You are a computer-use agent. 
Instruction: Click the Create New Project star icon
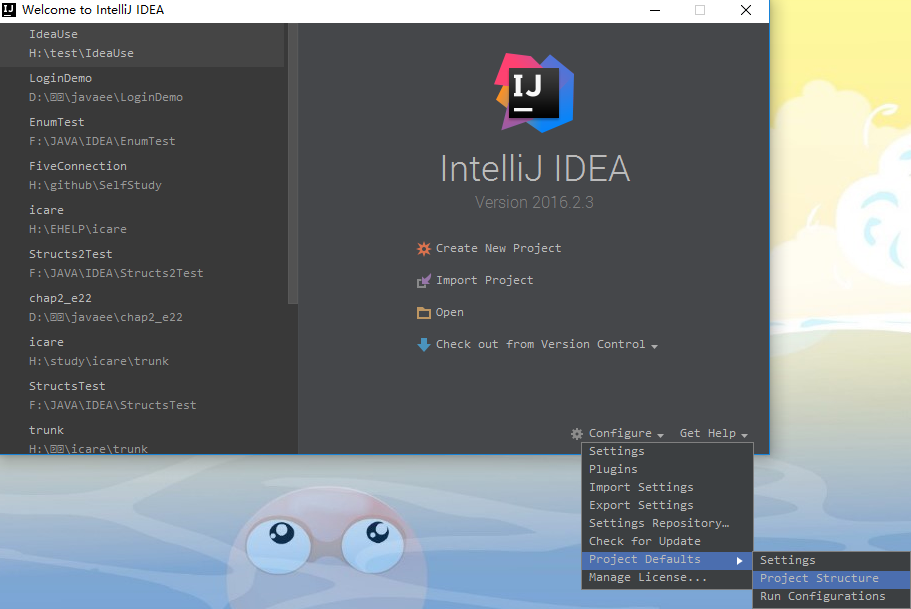[x=425, y=248]
